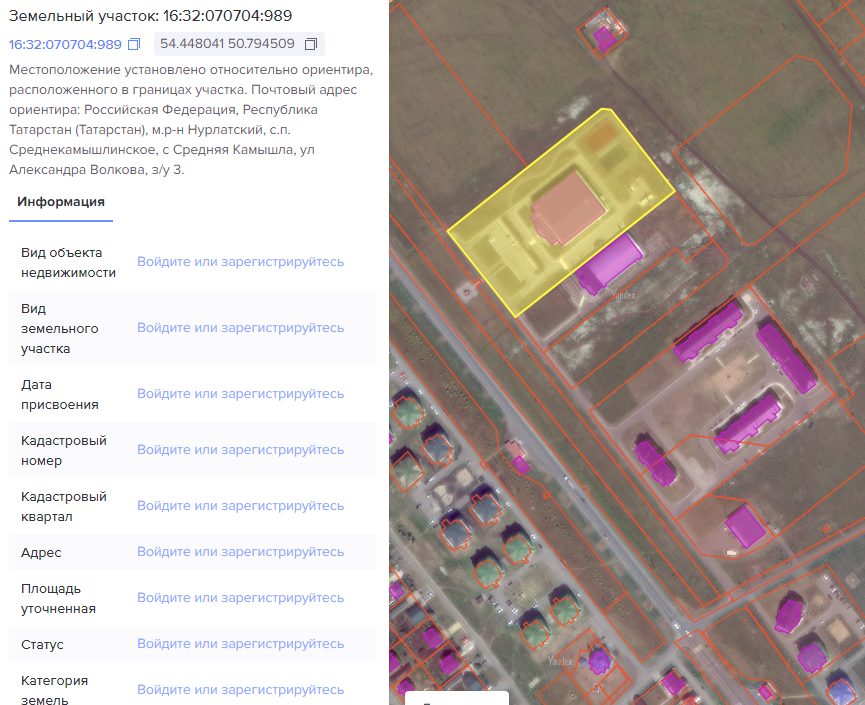Click login link for Категория земель
865x705 pixels.
[241, 690]
